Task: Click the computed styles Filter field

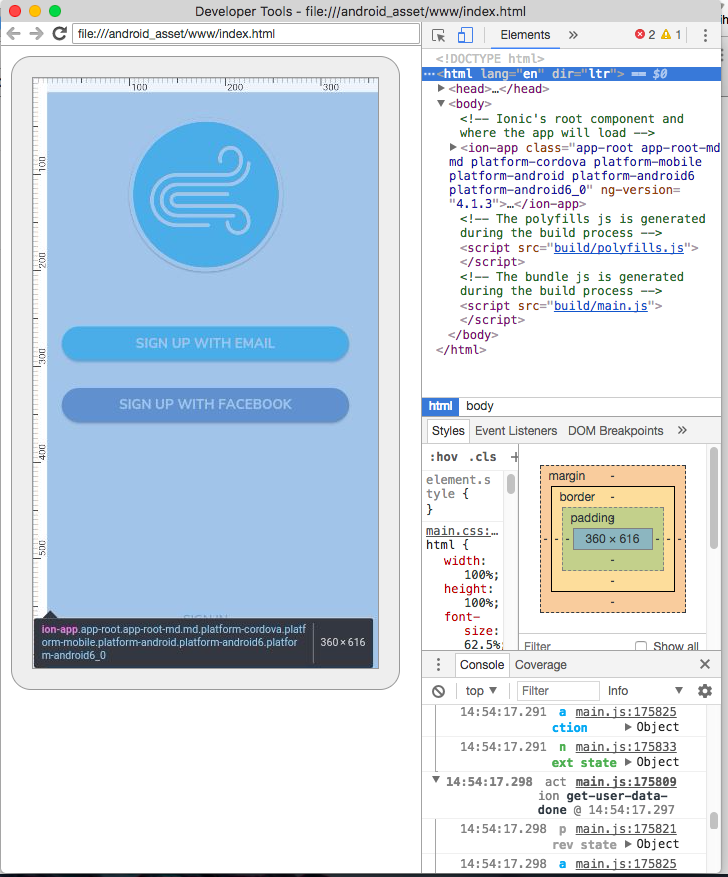Action: click(x=576, y=646)
